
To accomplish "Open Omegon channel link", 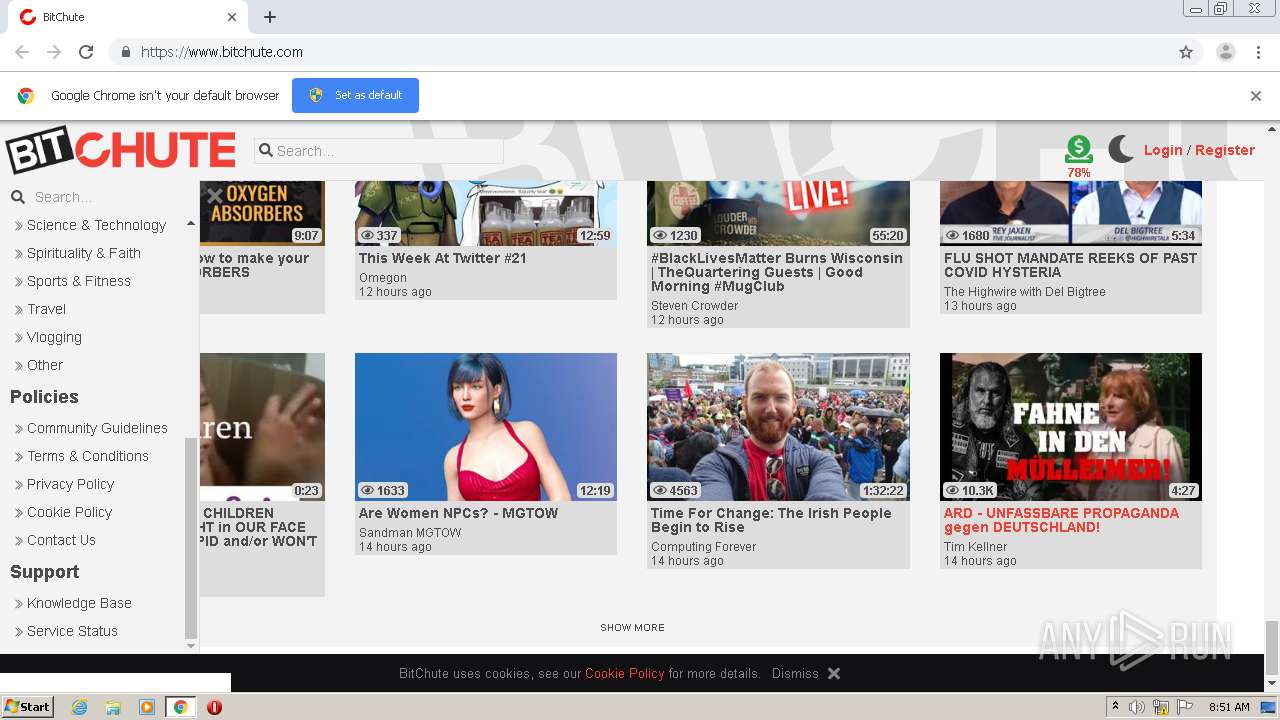I will (383, 278).
